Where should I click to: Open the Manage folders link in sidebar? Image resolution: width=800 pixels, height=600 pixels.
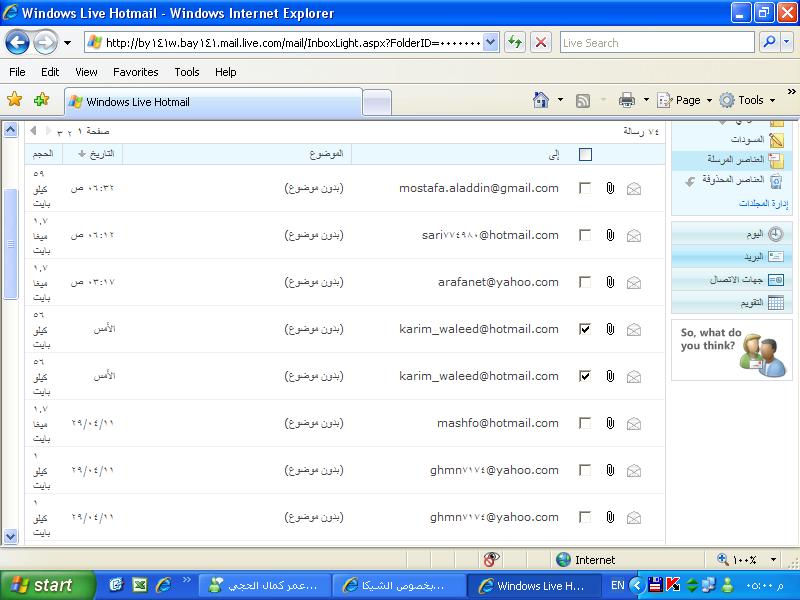click(763, 204)
